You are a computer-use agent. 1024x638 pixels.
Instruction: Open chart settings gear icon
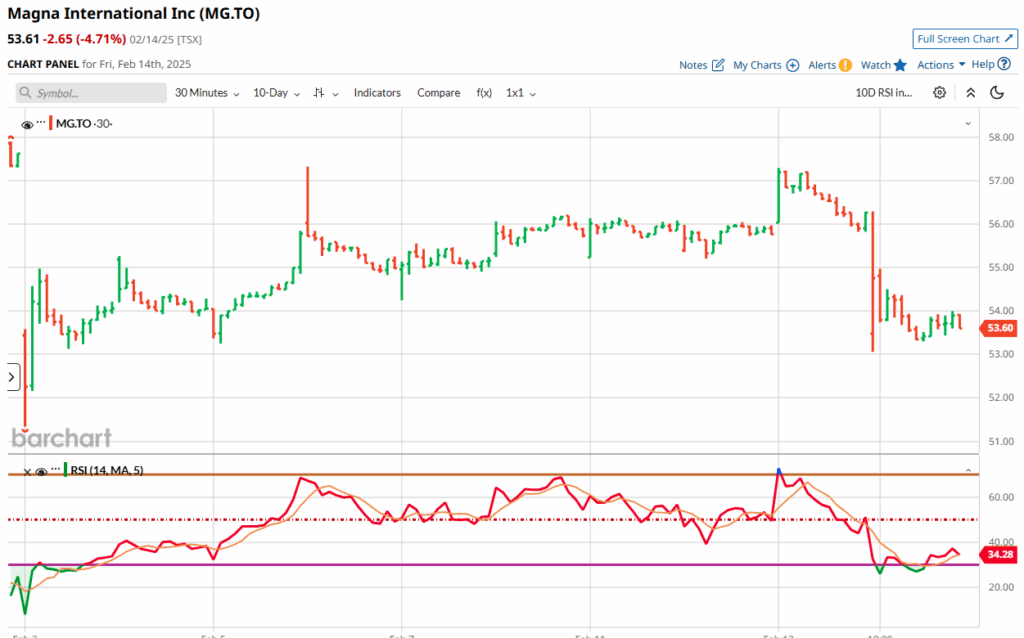coord(939,93)
